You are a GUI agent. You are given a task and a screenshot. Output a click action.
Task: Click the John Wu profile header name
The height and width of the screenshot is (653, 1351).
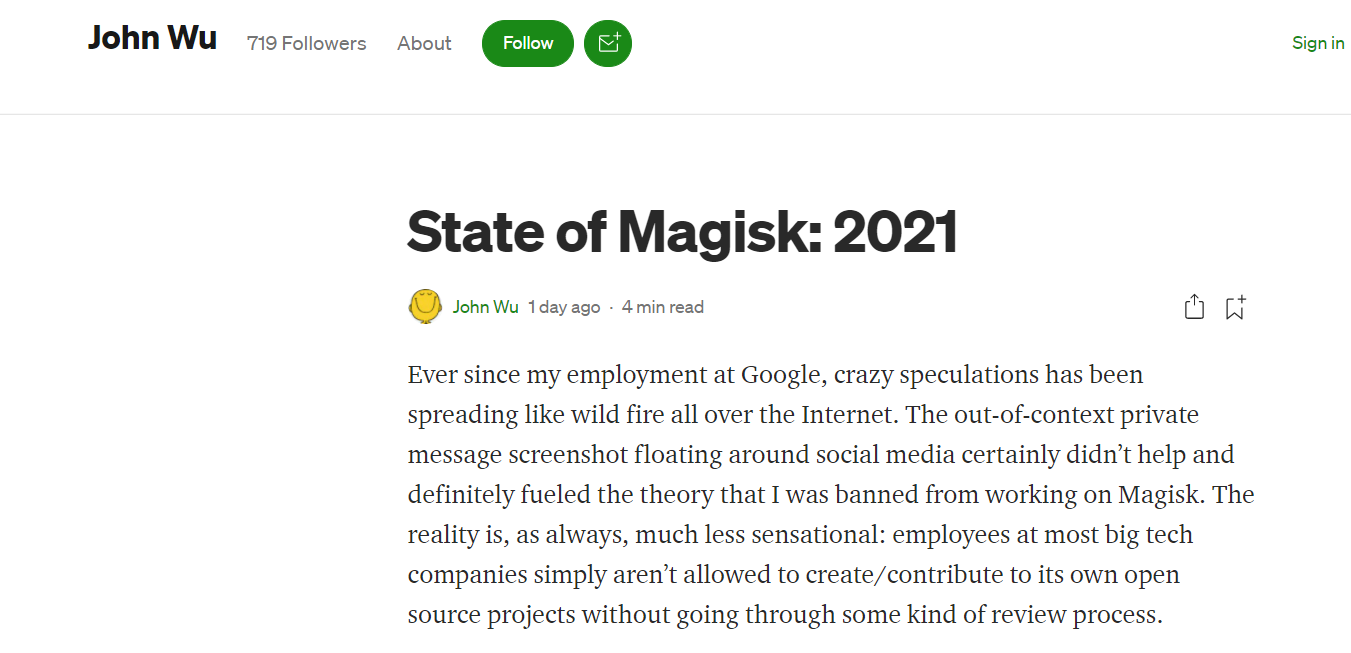pos(152,39)
